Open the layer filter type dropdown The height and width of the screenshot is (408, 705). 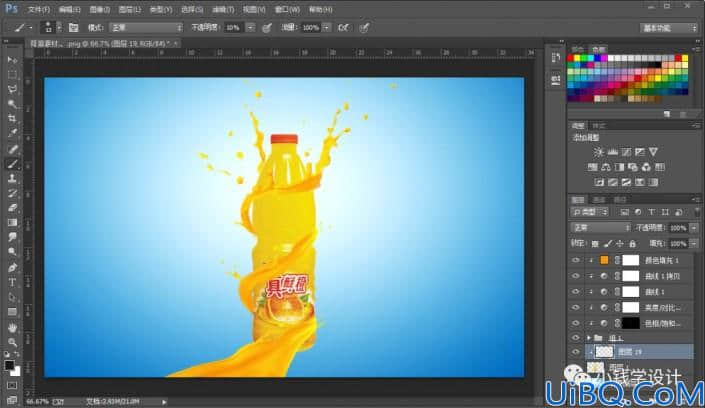(590, 212)
